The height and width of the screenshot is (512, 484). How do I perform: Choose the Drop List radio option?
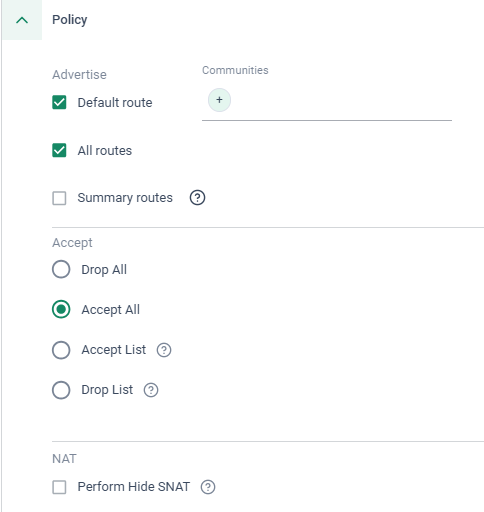tap(61, 390)
